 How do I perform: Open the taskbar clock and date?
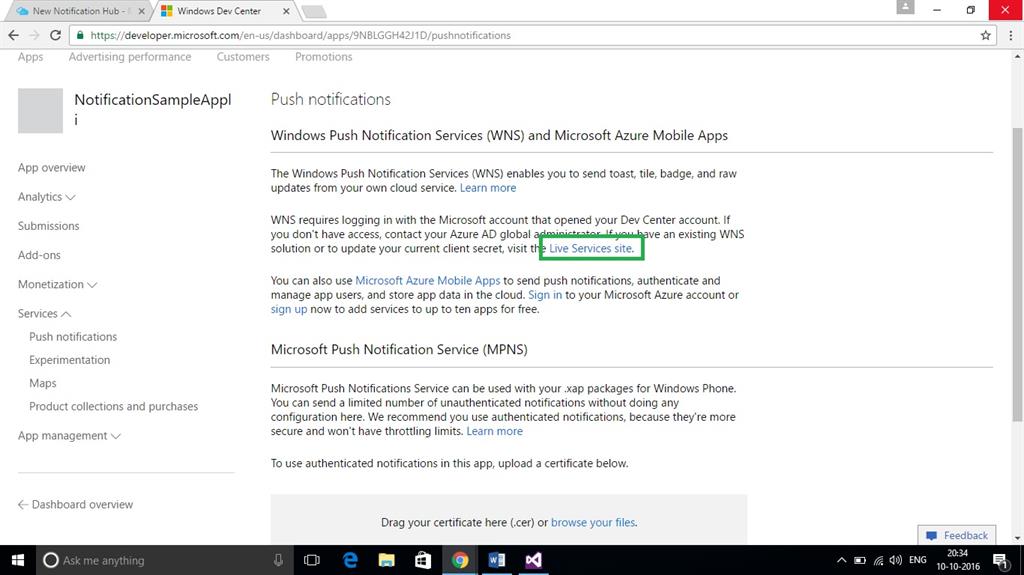click(958, 561)
